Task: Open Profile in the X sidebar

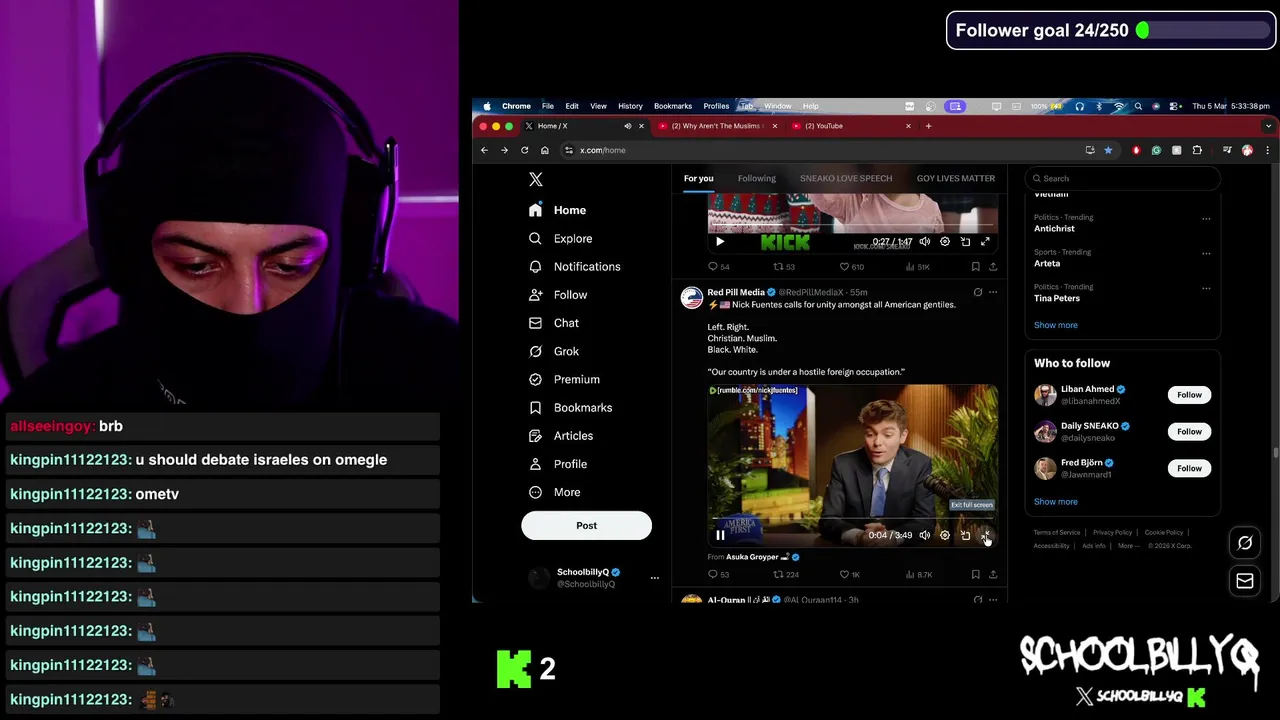Action: tap(557, 464)
